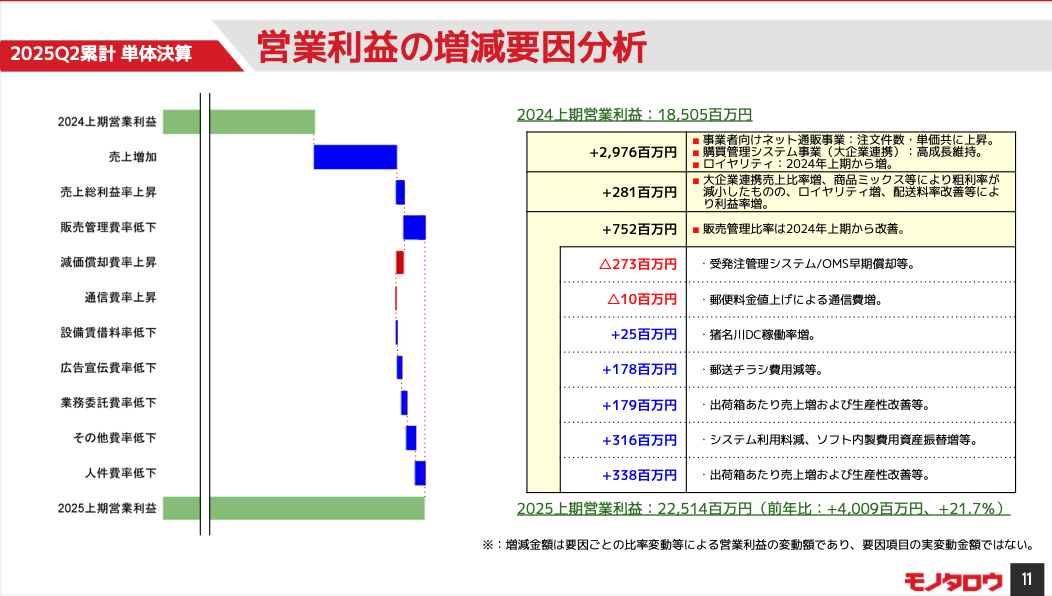Click the blue '+338百万円' value

click(x=639, y=475)
